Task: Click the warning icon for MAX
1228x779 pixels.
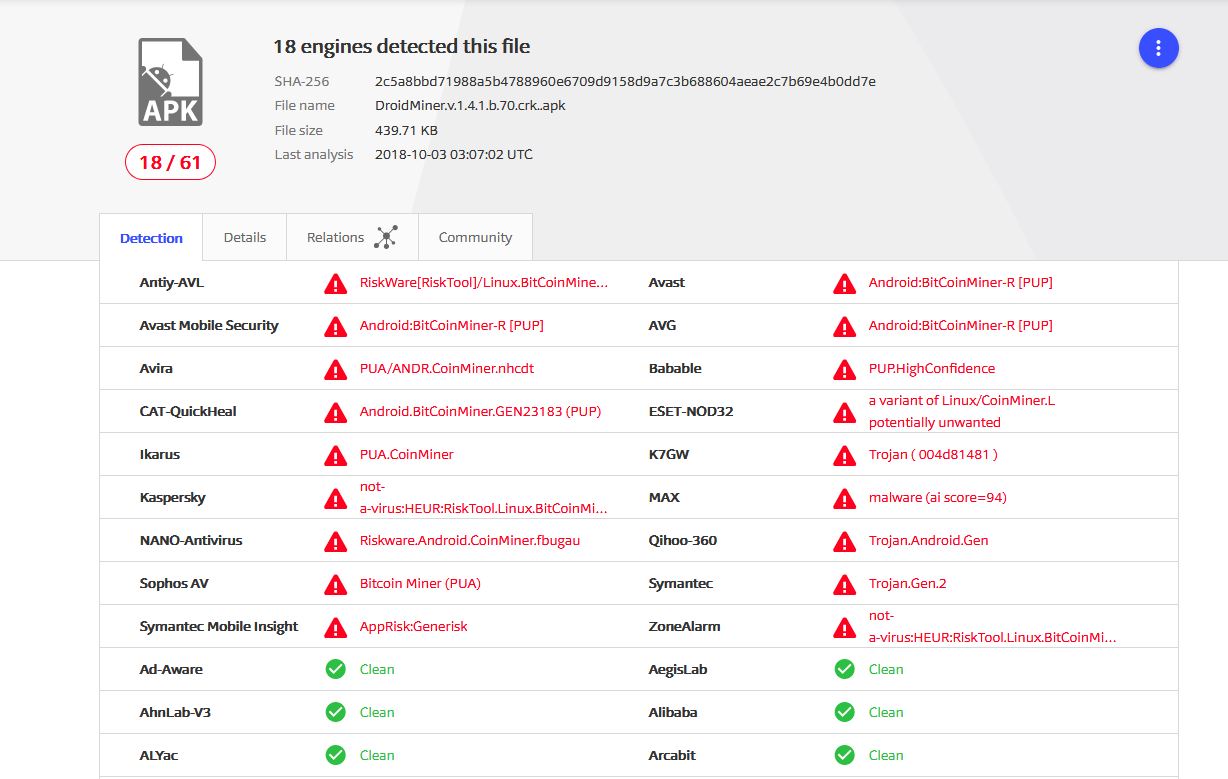Action: [845, 498]
